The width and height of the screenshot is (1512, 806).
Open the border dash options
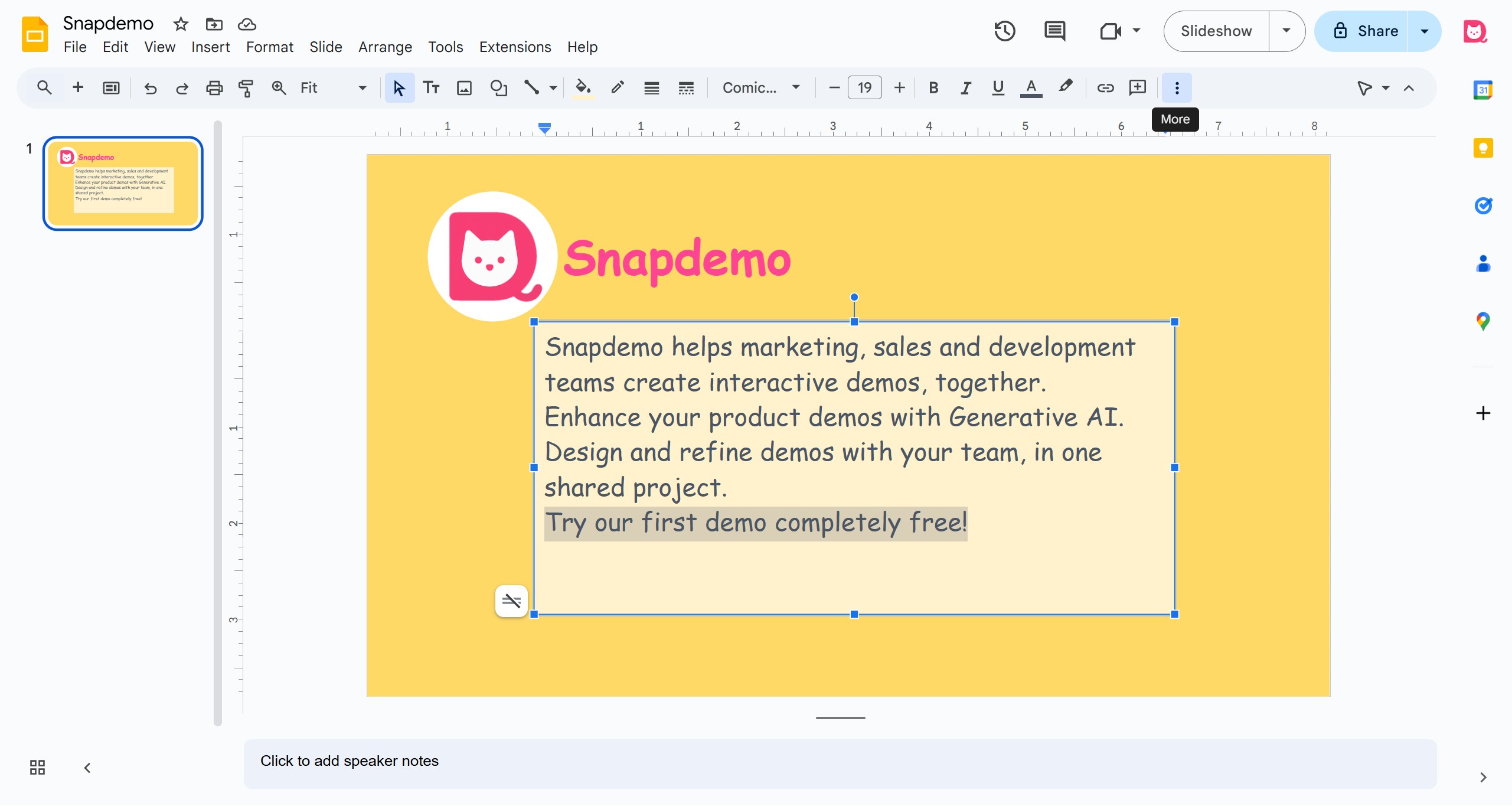click(x=685, y=88)
